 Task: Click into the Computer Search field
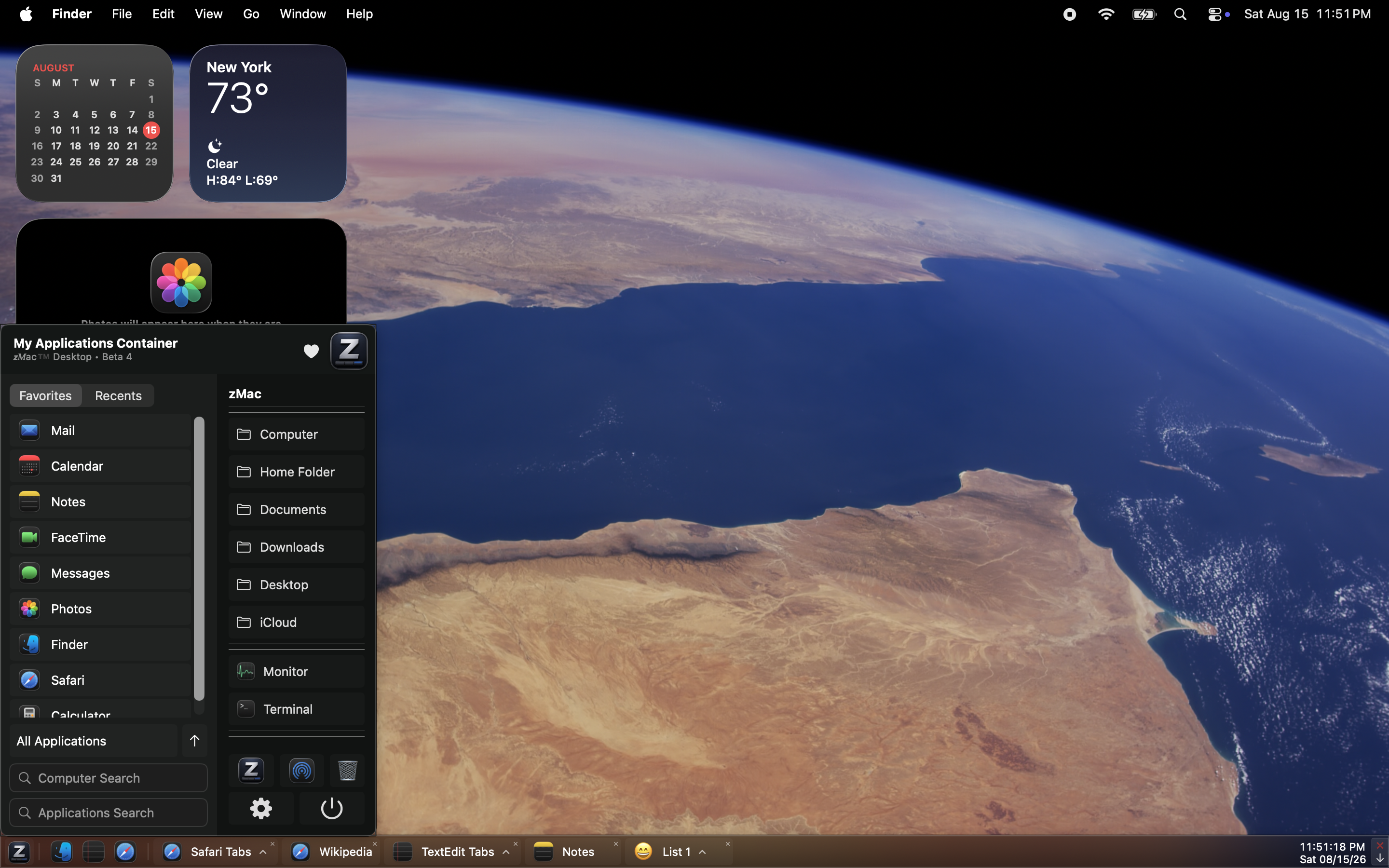click(109, 778)
